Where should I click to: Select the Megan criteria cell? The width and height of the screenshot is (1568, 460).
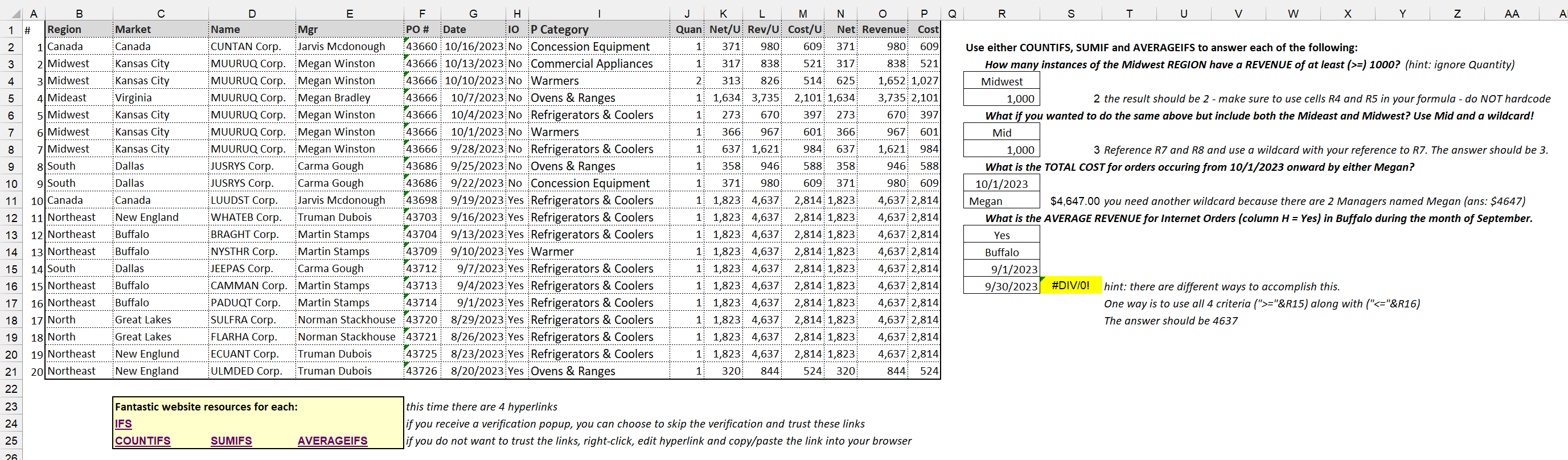coord(1001,200)
